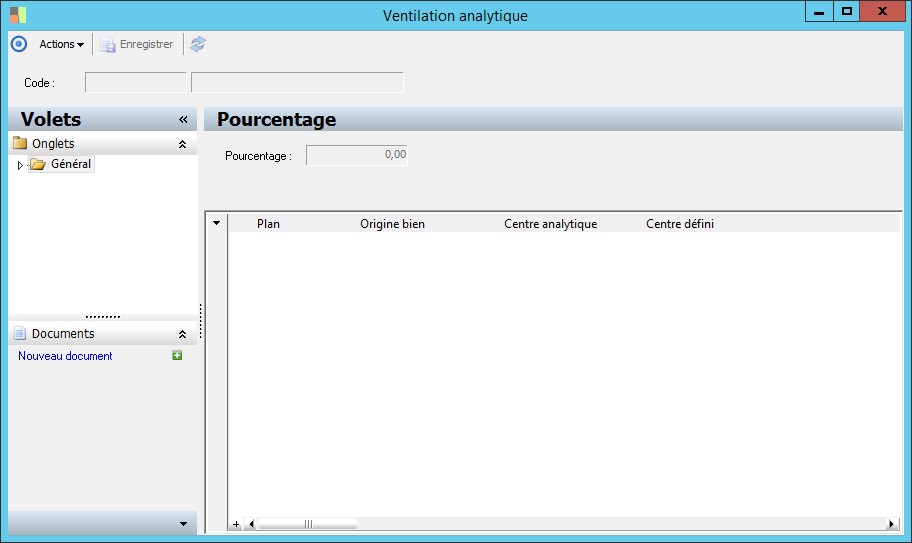Click the dotted splitter above Documents
The height and width of the screenshot is (543, 912).
click(x=102, y=317)
